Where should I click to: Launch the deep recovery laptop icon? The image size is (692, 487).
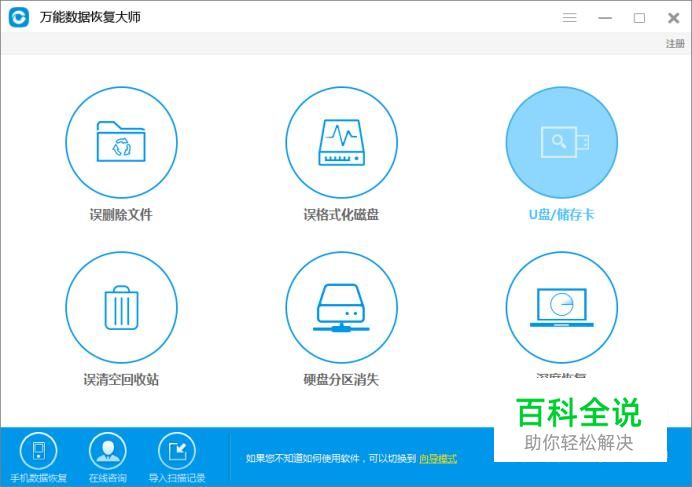[561, 308]
